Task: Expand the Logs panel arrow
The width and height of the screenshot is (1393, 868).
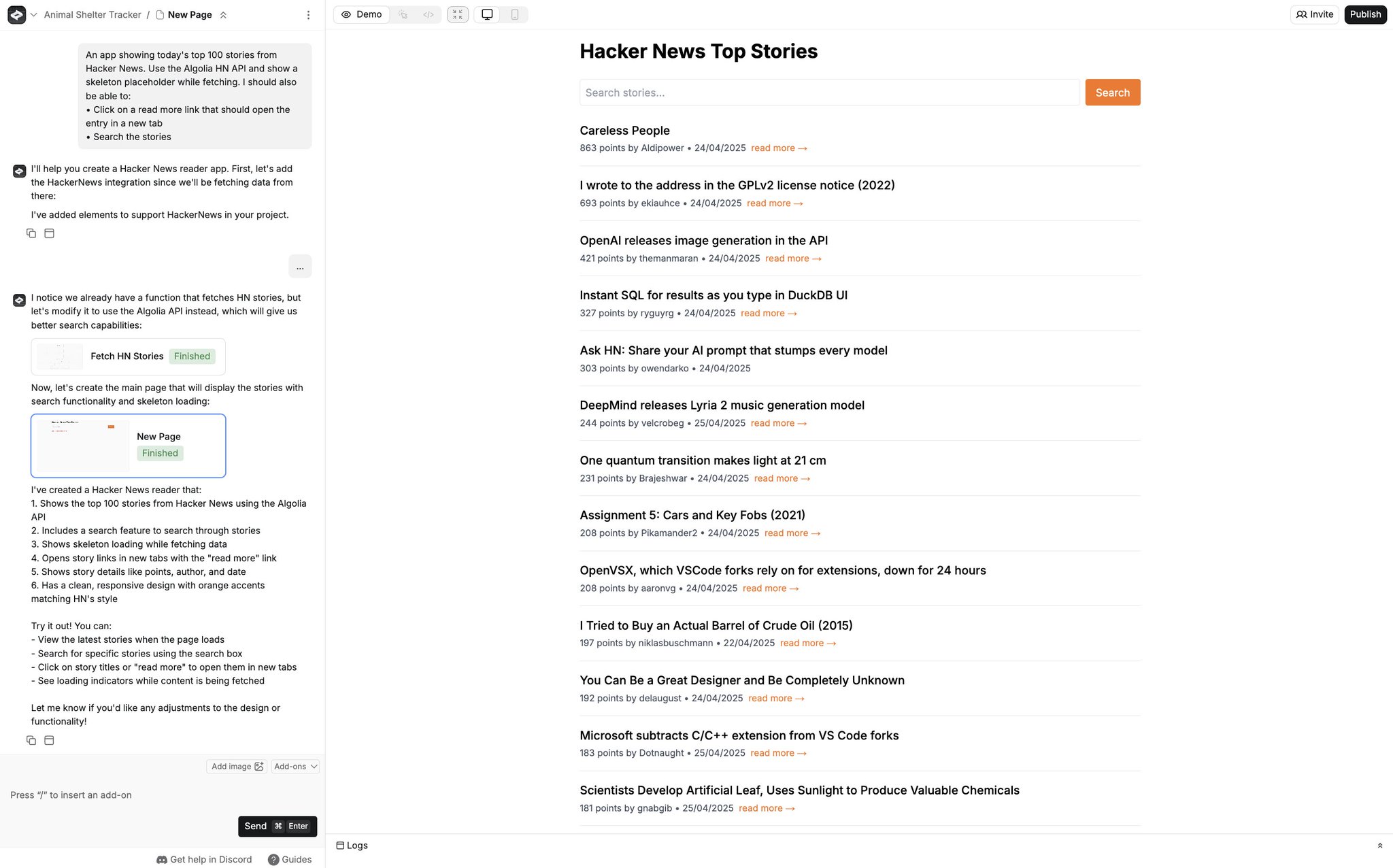Action: coord(1379,846)
